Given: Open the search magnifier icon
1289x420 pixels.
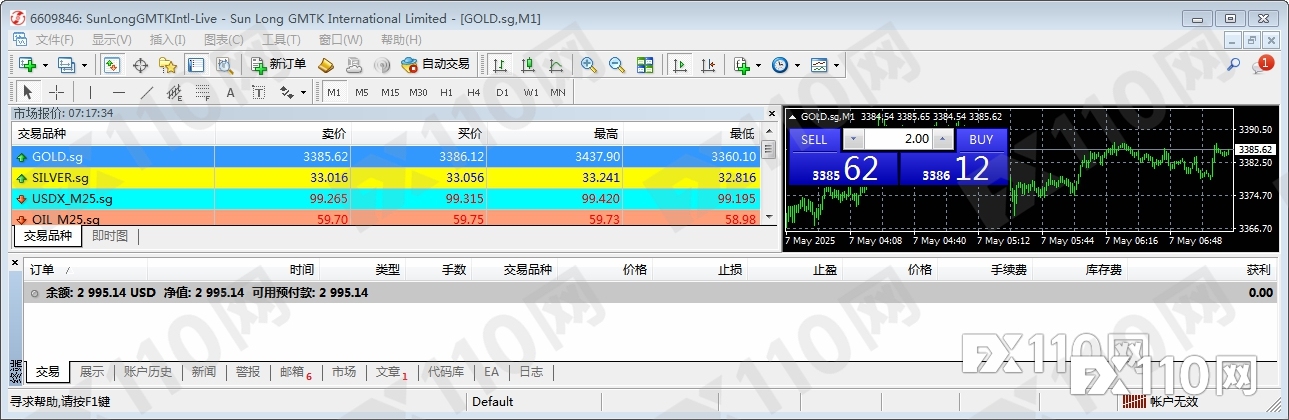Looking at the screenshot, I should tap(1233, 65).
